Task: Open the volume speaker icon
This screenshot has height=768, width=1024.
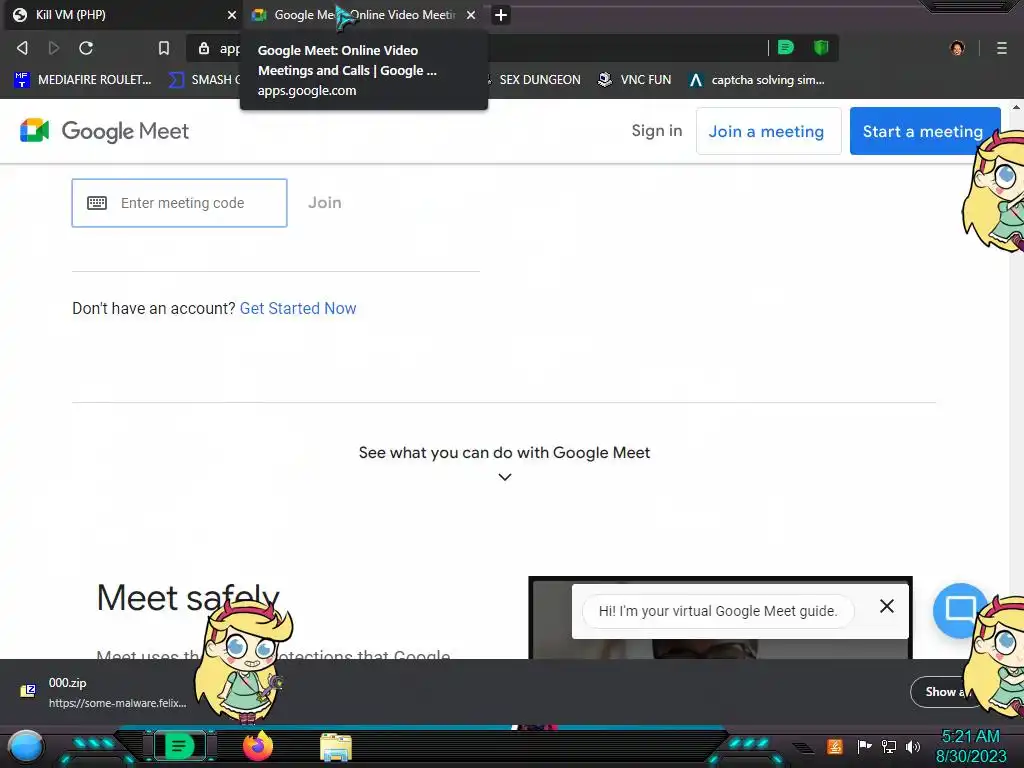Action: pyautogui.click(x=913, y=746)
